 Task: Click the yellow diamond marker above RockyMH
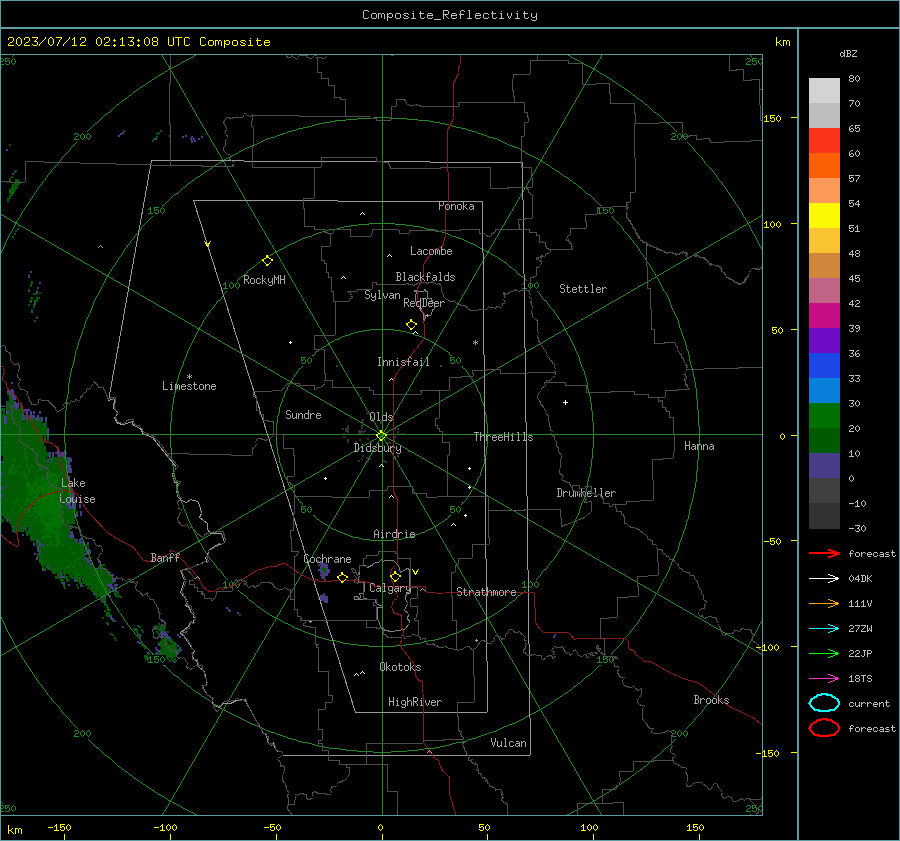(267, 261)
